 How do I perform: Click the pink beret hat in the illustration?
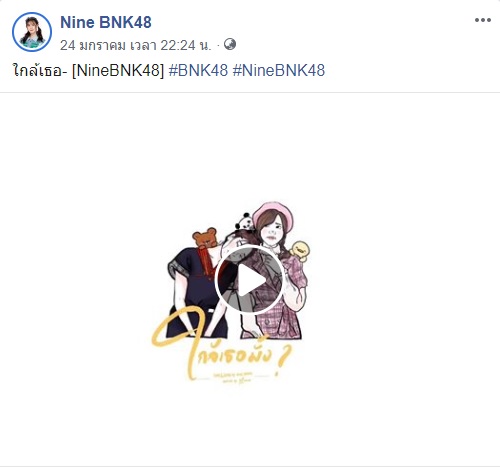pos(273,213)
